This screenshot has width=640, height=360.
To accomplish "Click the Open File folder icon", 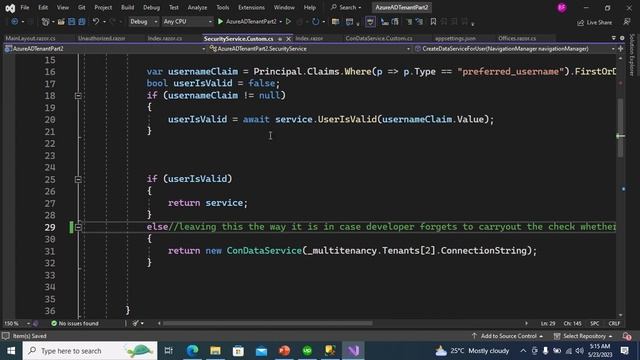I will coord(61,22).
